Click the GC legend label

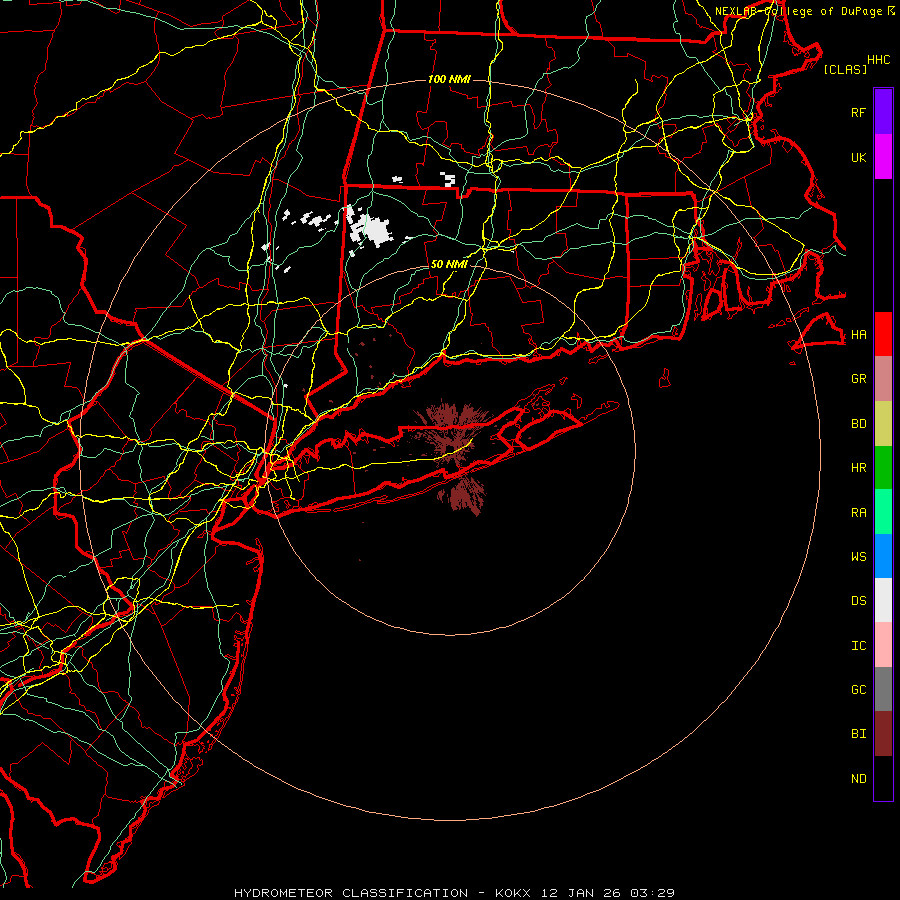tap(858, 689)
